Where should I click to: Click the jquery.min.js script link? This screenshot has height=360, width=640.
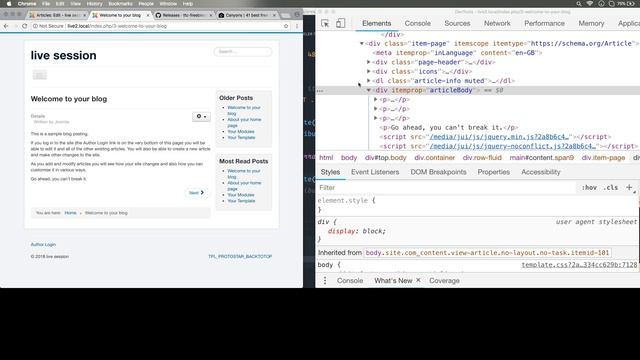[x=499, y=137]
